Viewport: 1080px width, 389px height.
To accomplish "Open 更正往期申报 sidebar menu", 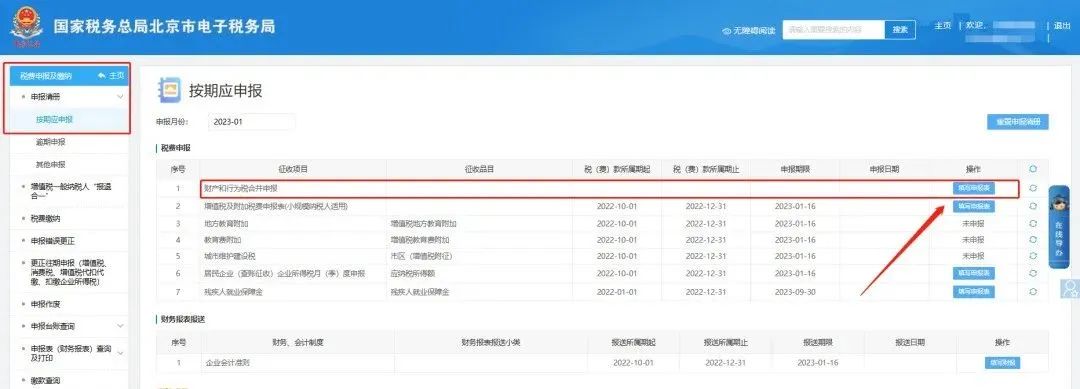I will coord(69,273).
